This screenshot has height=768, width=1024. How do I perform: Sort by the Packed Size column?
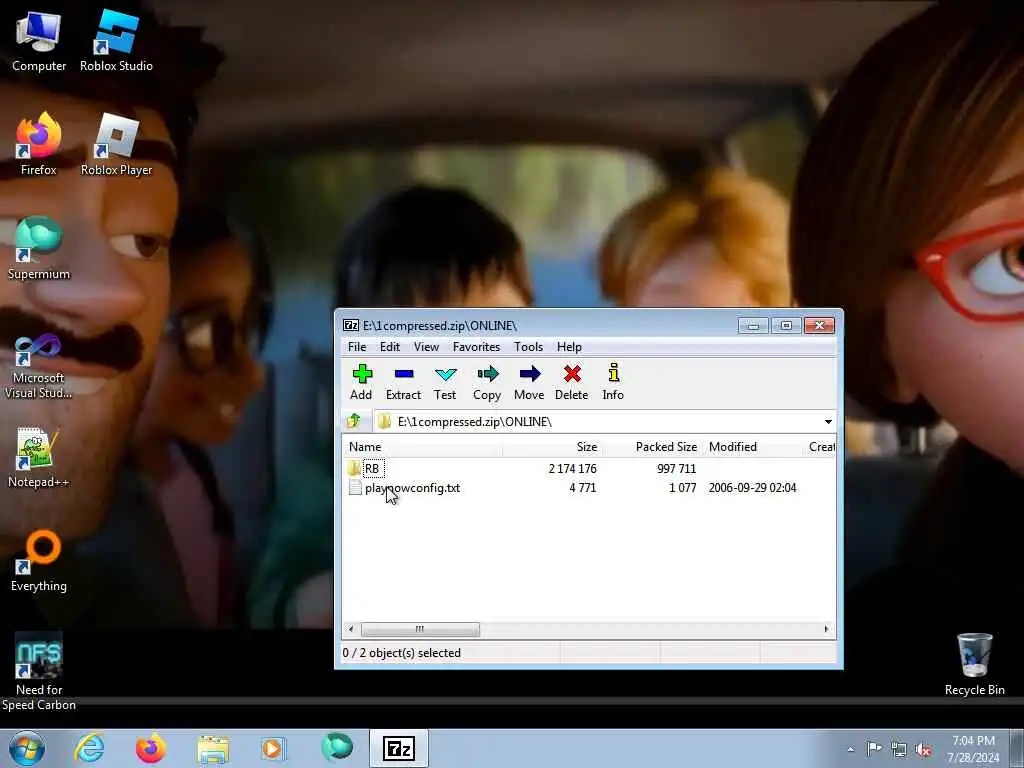click(x=652, y=447)
